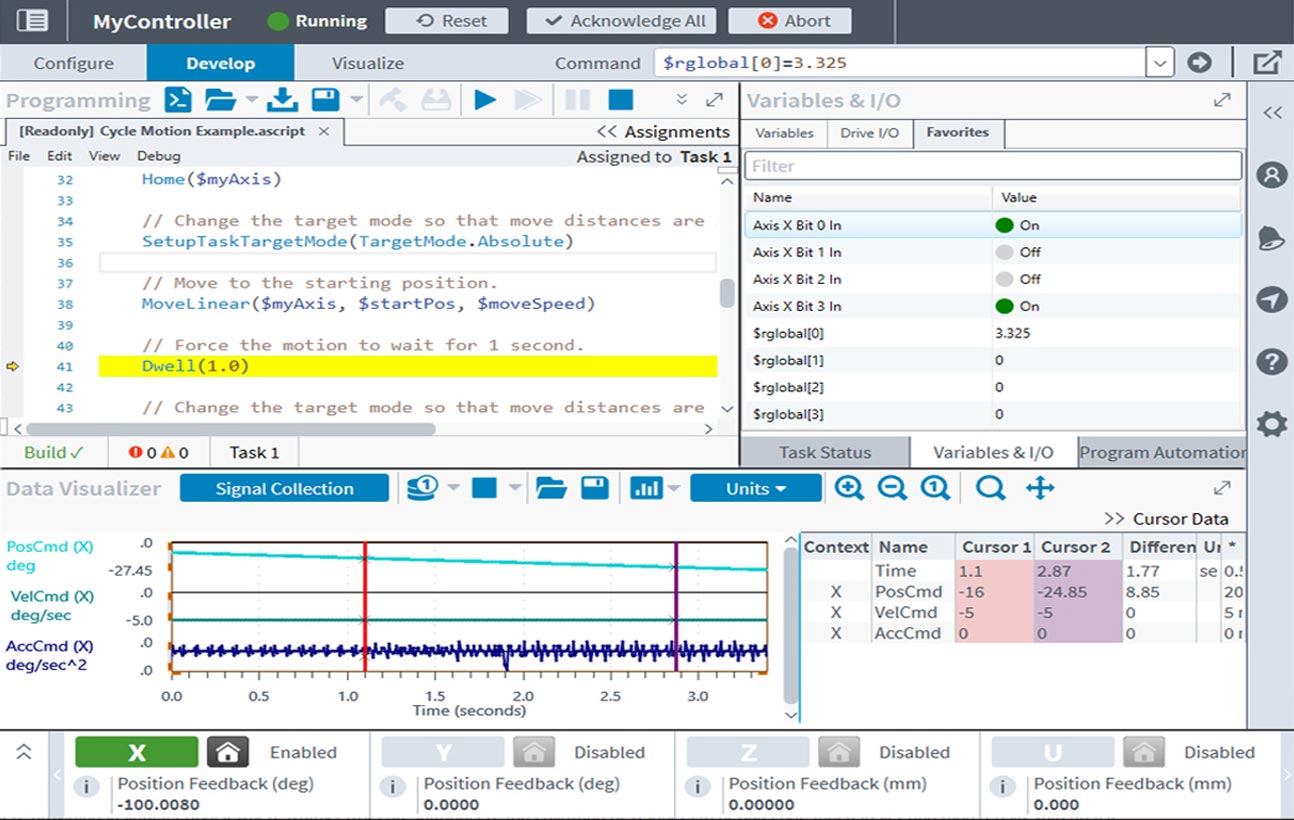This screenshot has width=1294, height=820.
Task: Click the help question mark icon
Action: pos(1271,361)
